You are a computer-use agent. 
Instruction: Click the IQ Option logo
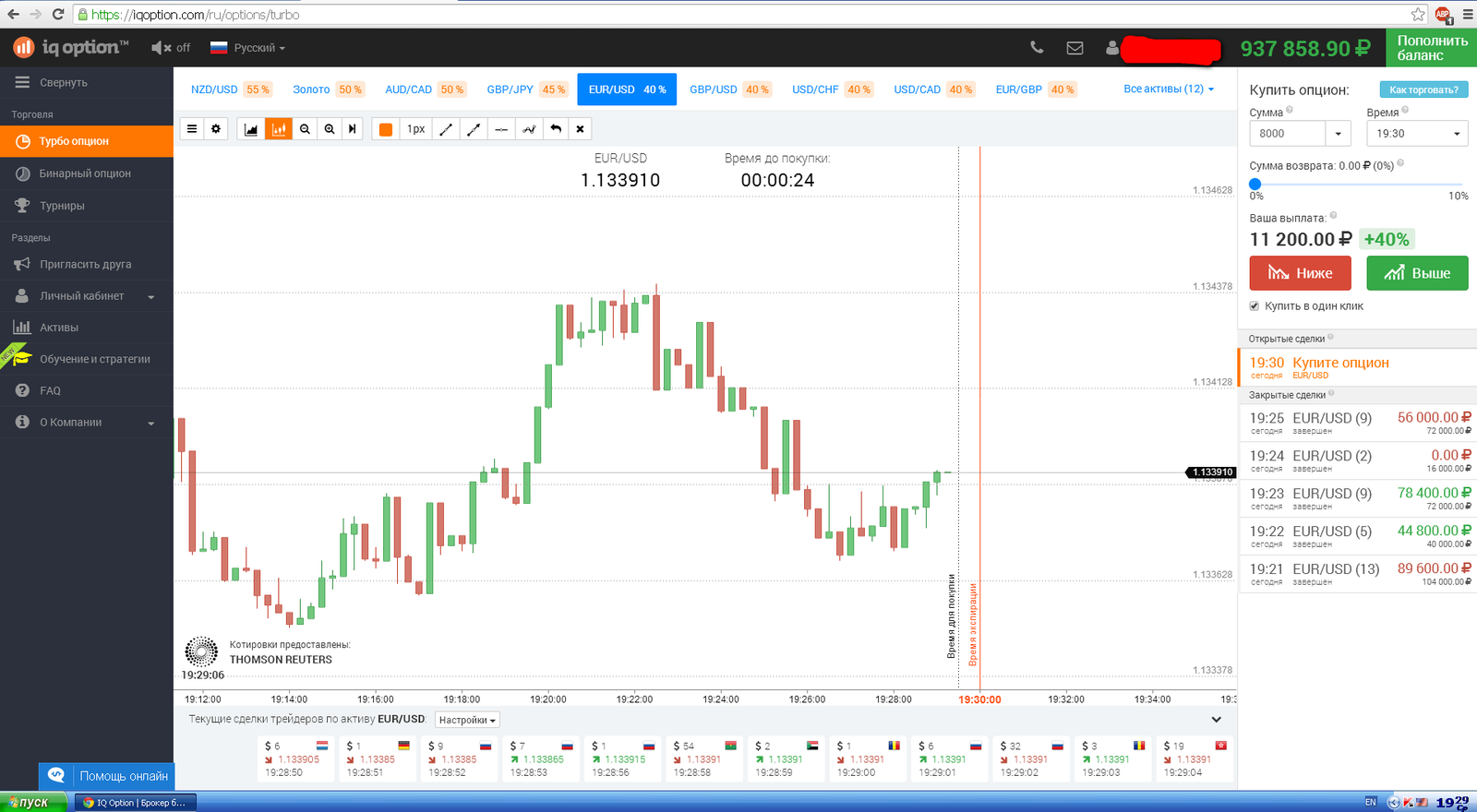coord(71,47)
